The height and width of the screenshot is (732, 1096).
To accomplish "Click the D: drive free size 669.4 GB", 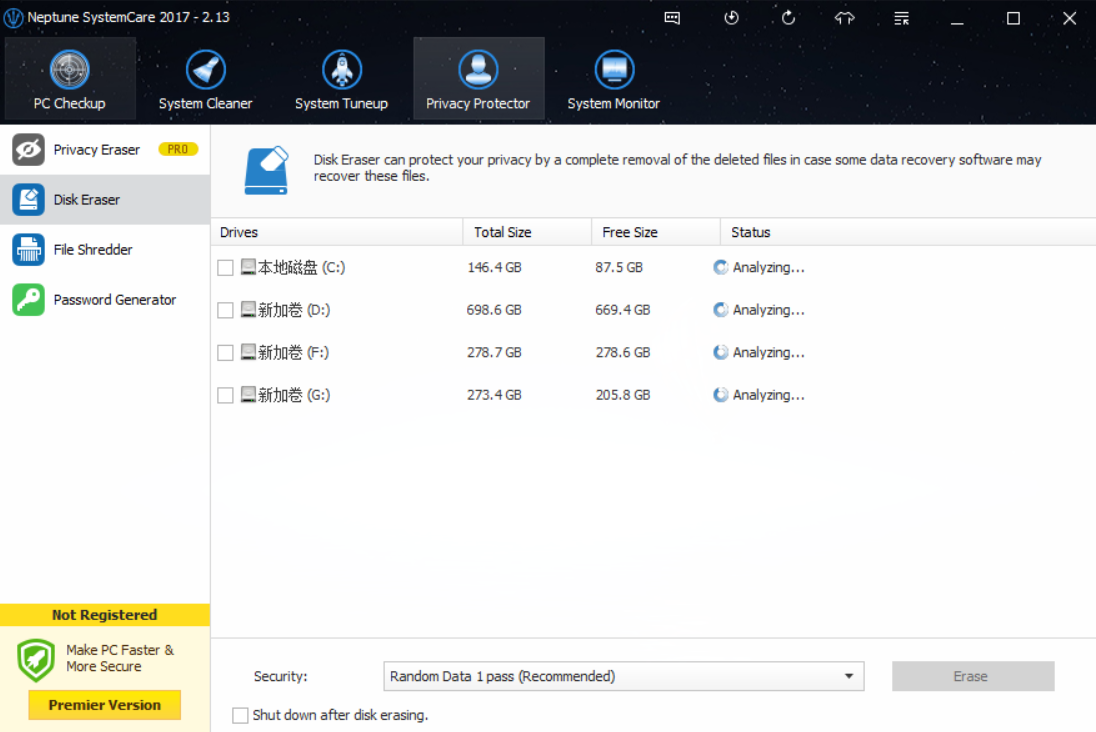I will (623, 310).
